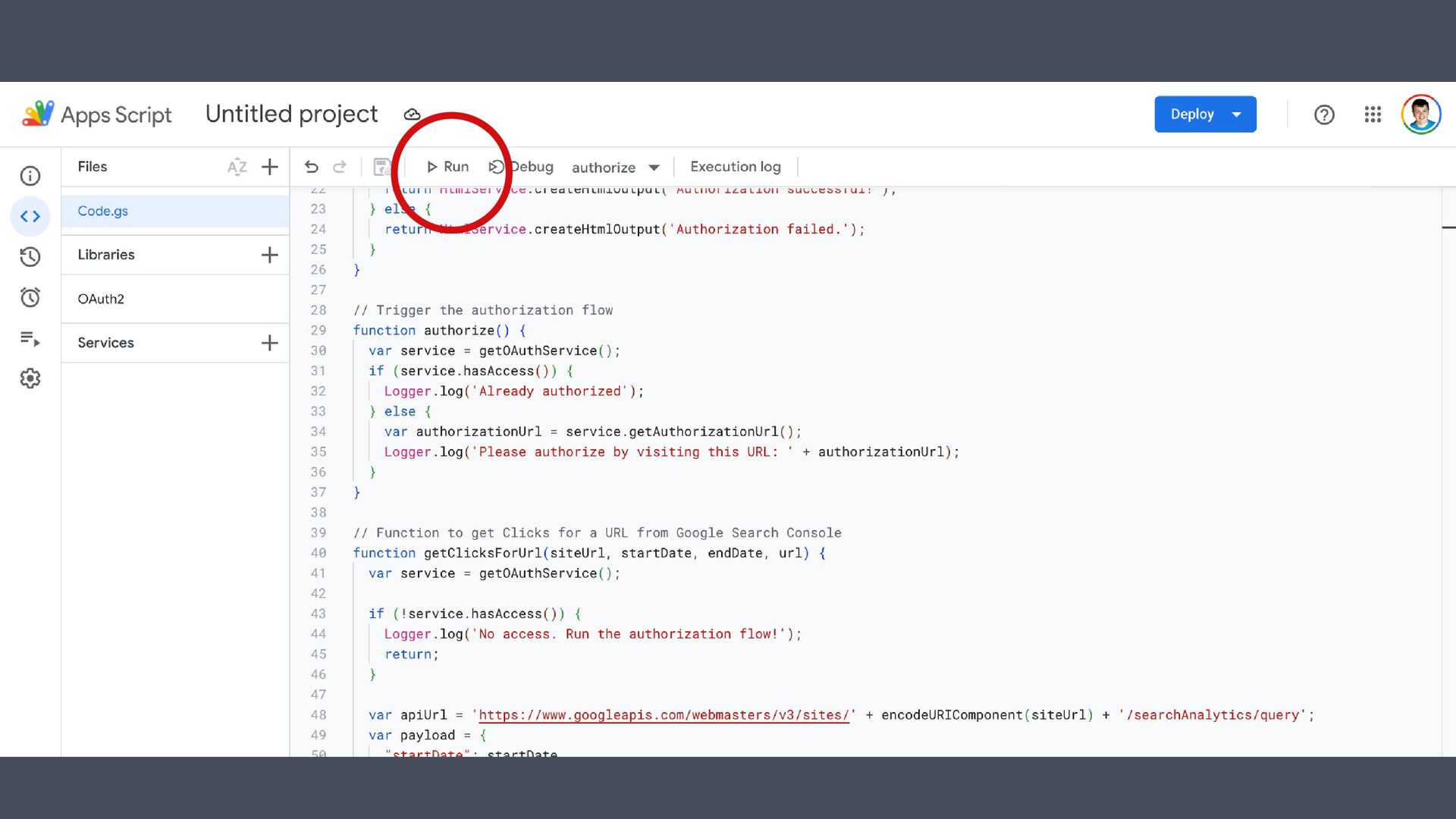Image resolution: width=1456 pixels, height=819 pixels.
Task: Sort files alphabetically with AZ icon
Action: pyautogui.click(x=237, y=167)
